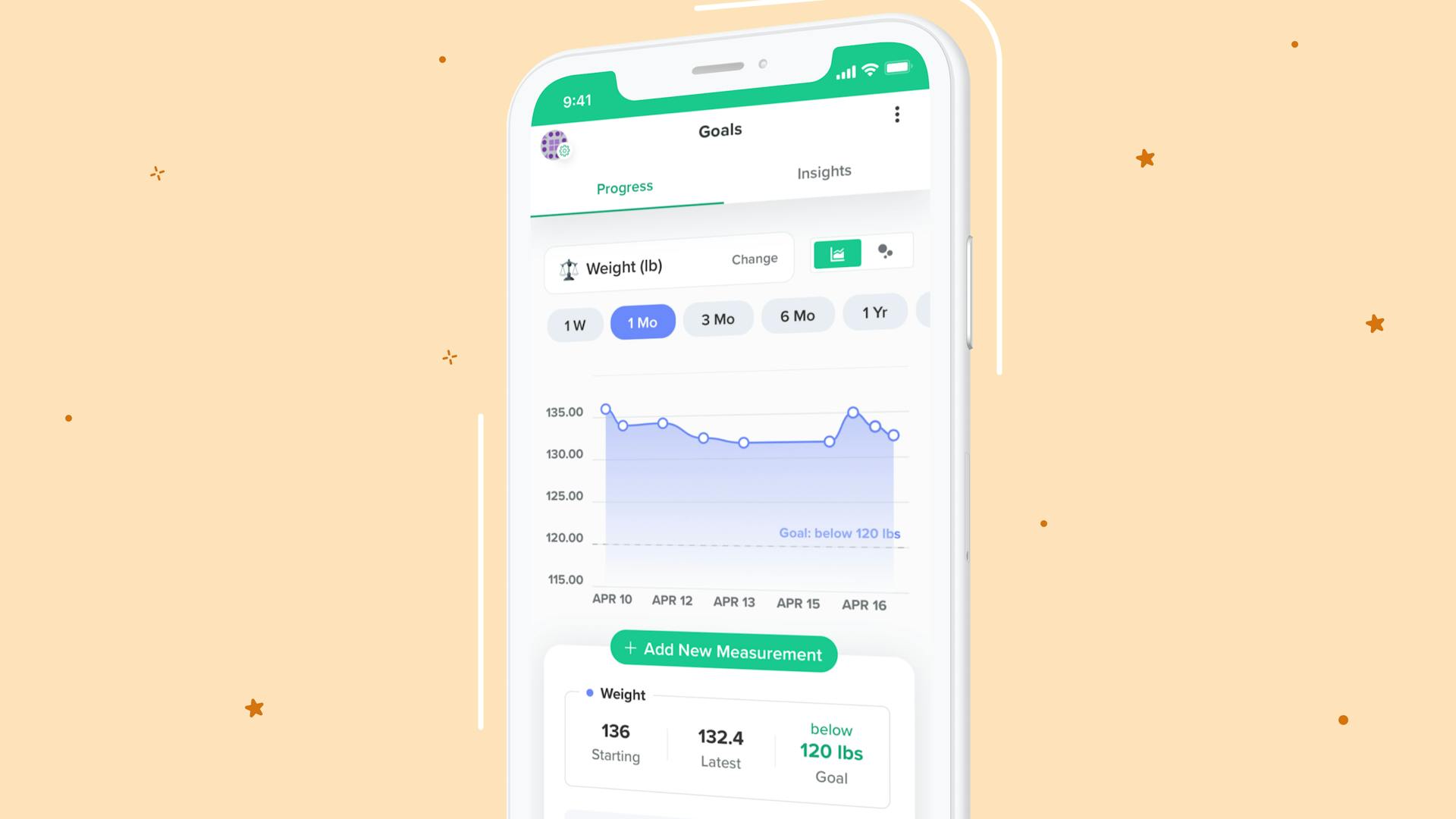Select the scatter plot view icon
The image size is (1456, 819).
pos(884,251)
